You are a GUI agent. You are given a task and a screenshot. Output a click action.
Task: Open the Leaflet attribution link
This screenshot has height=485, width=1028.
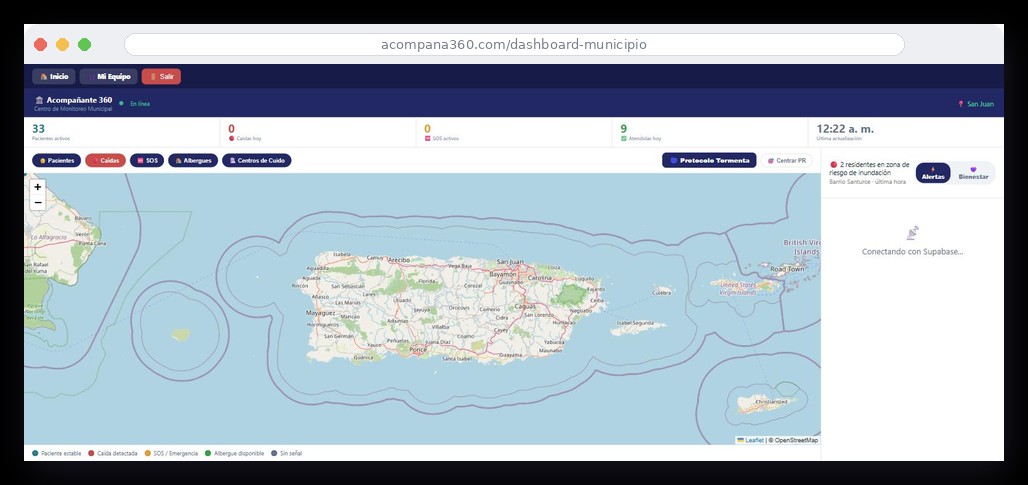pos(754,440)
